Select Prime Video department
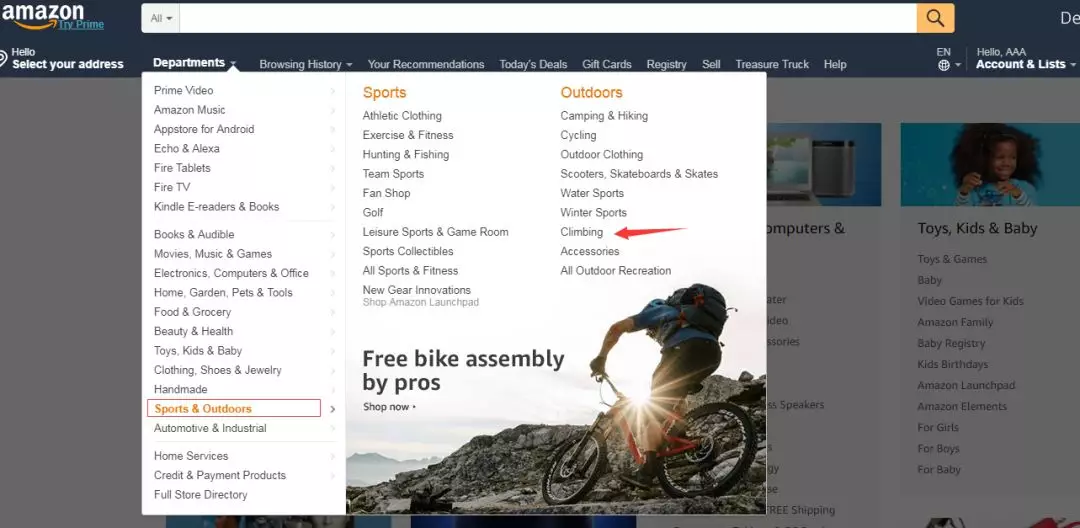The width and height of the screenshot is (1080, 528). tap(183, 90)
